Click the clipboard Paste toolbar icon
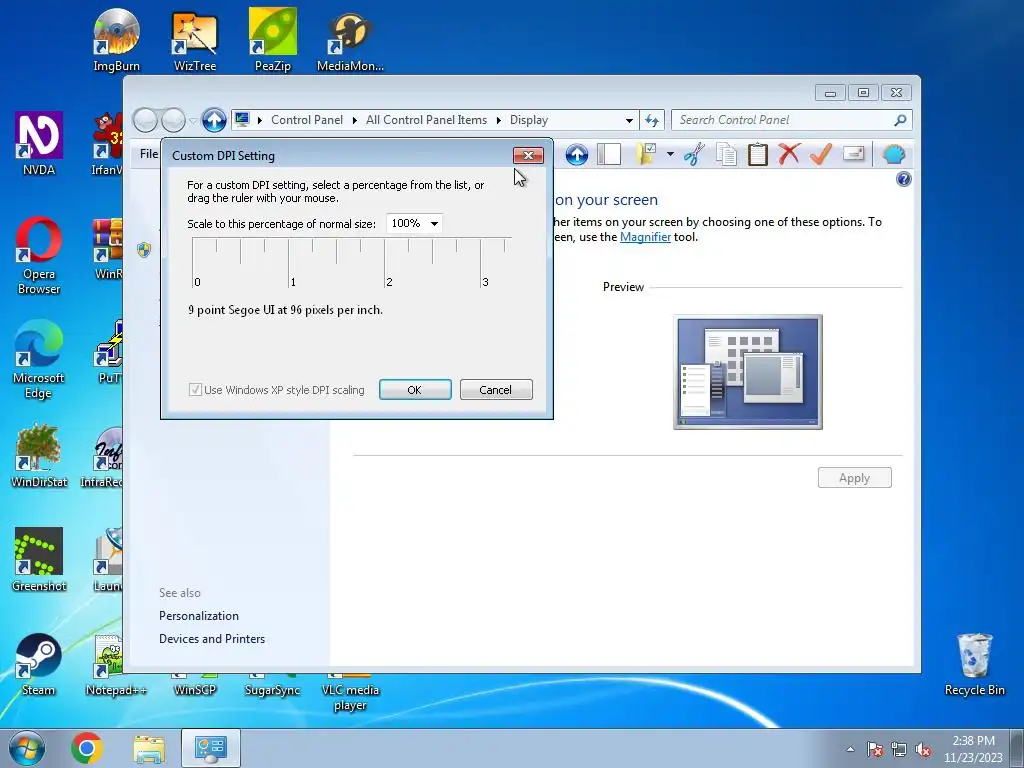Viewport: 1024px width, 768px height. 758,155
